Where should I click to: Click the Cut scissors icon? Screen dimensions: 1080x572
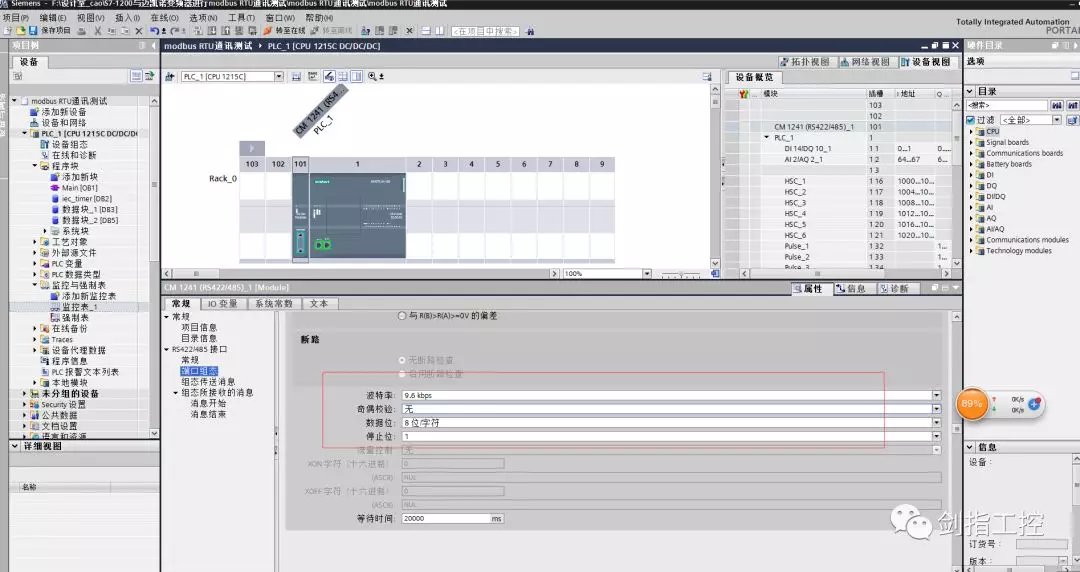[97, 31]
